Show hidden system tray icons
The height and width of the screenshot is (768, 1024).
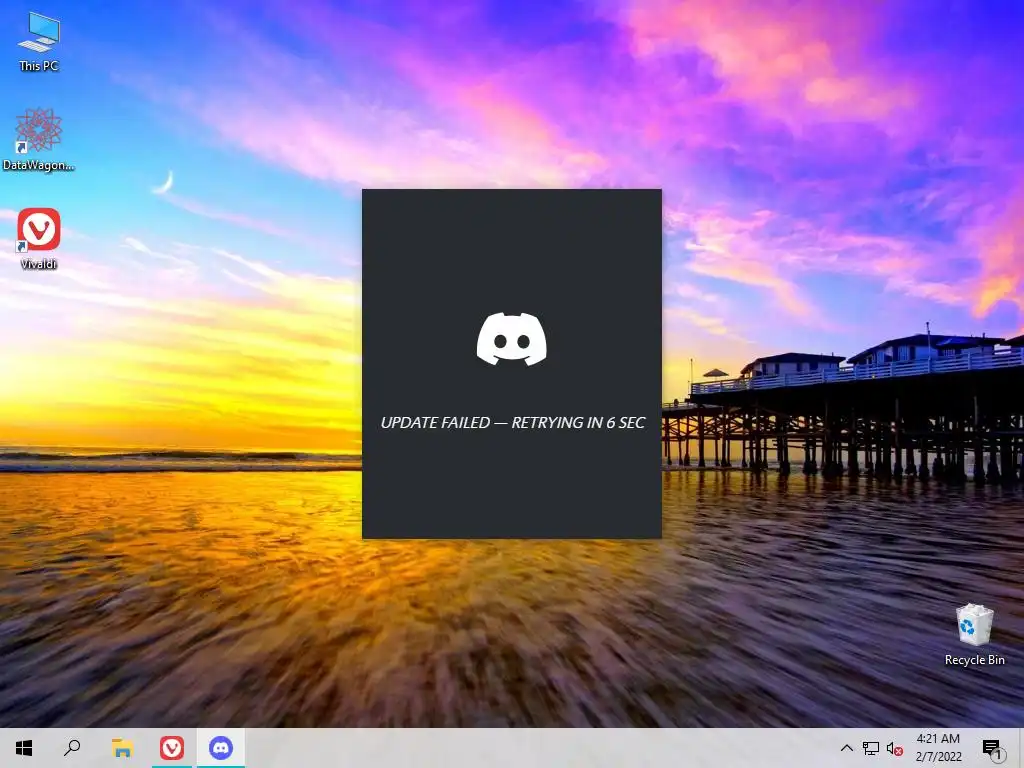[846, 748]
